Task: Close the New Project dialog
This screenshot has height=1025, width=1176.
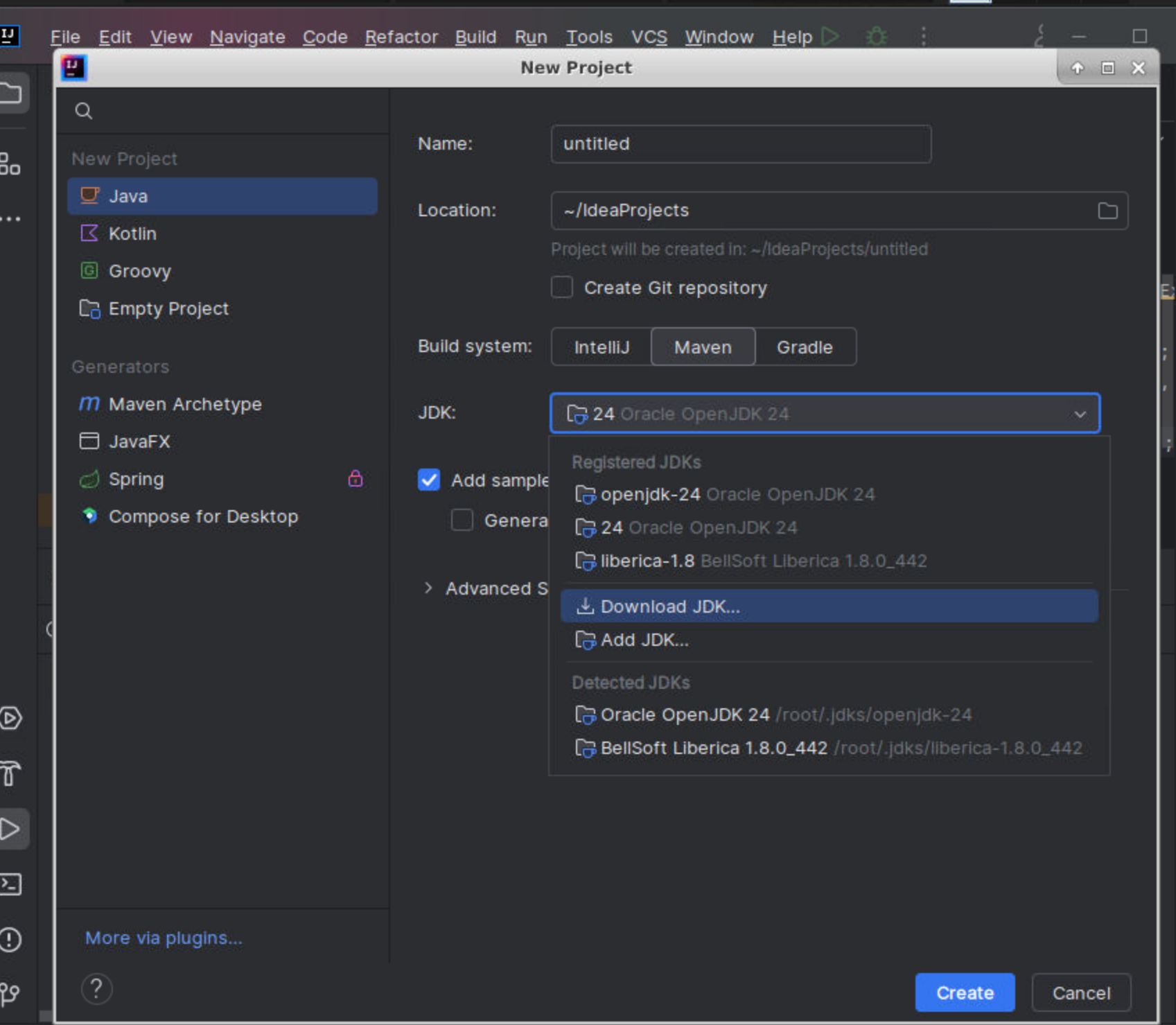Action: [x=1138, y=68]
